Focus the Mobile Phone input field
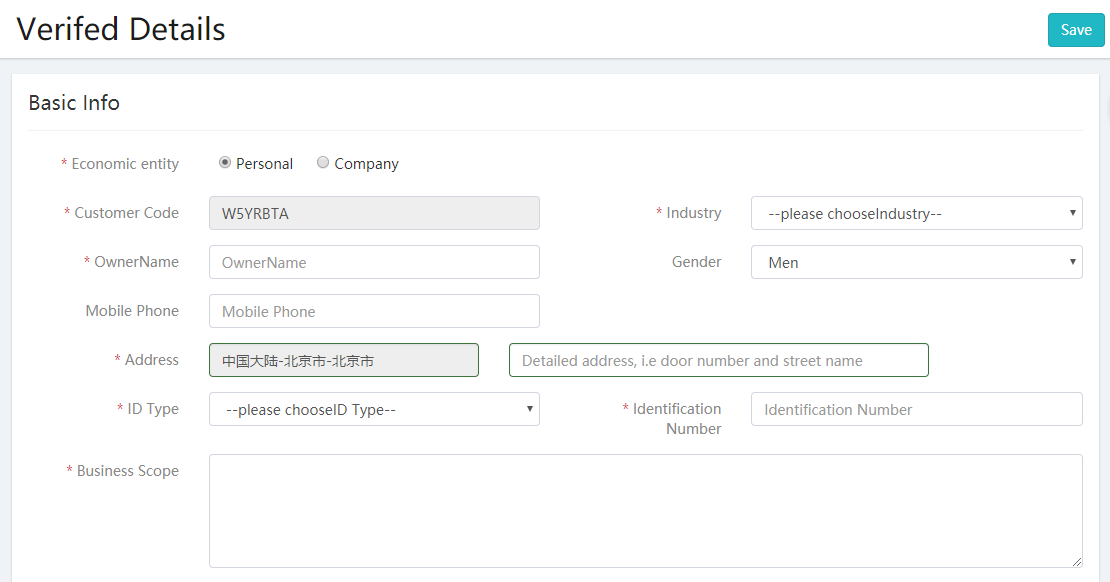The height and width of the screenshot is (582, 1110). 374,311
